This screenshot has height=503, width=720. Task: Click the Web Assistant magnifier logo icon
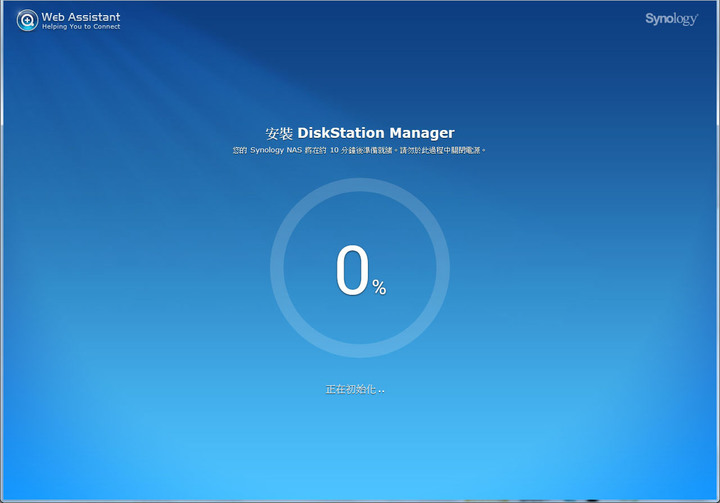28,20
